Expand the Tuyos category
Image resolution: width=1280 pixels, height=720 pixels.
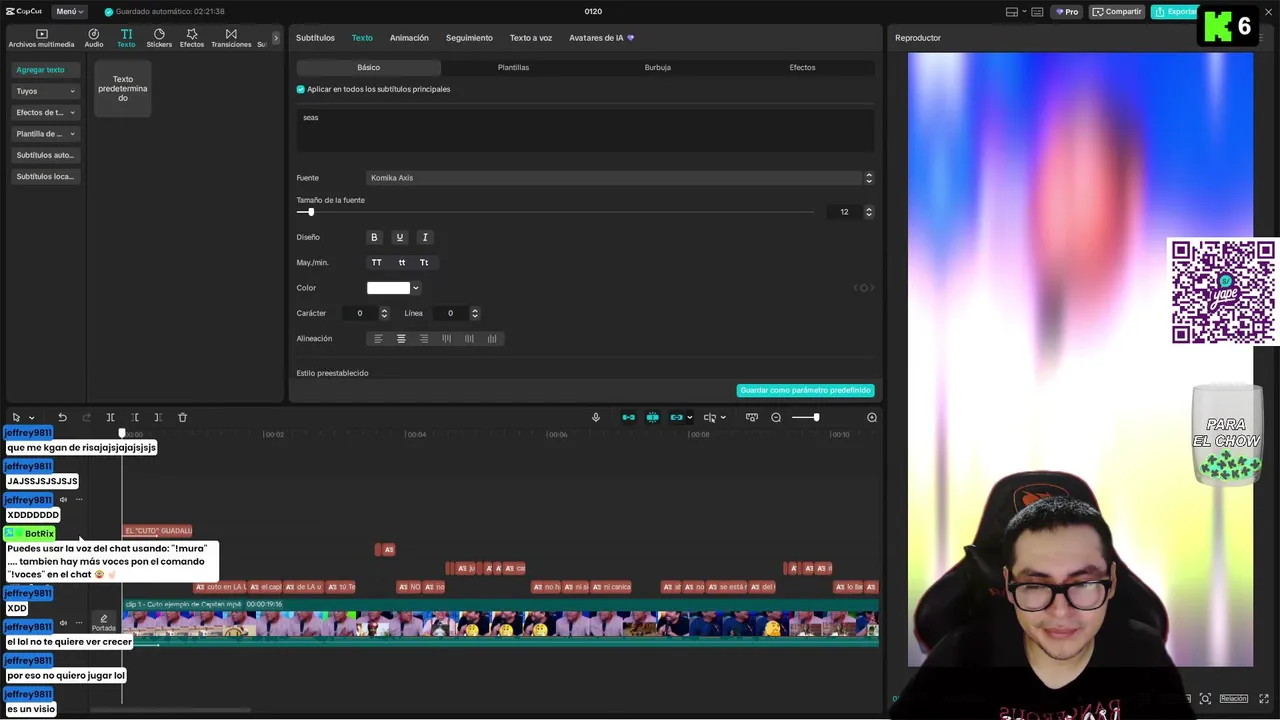point(45,91)
